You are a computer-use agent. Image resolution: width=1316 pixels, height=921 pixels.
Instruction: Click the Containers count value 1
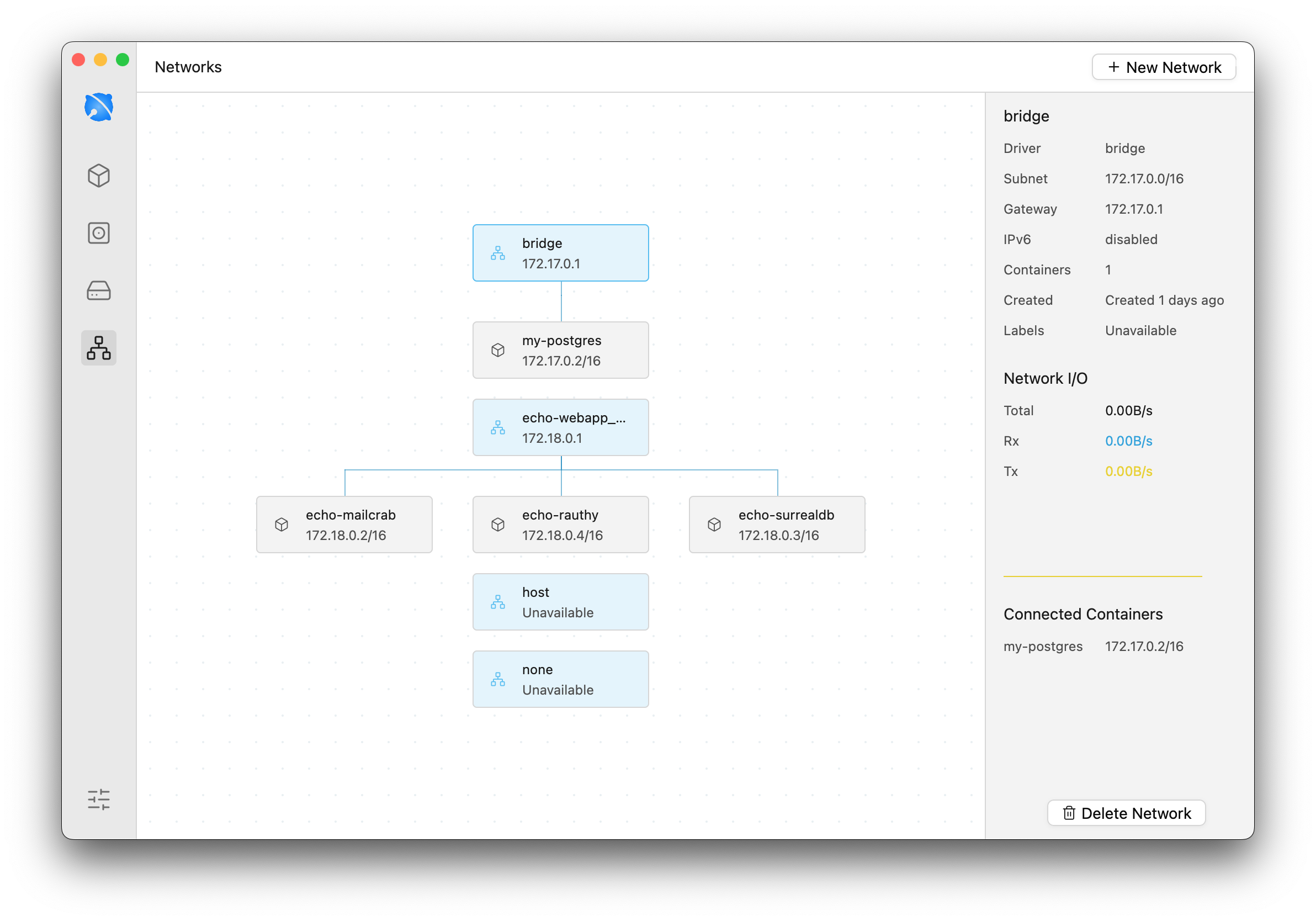point(1108,269)
